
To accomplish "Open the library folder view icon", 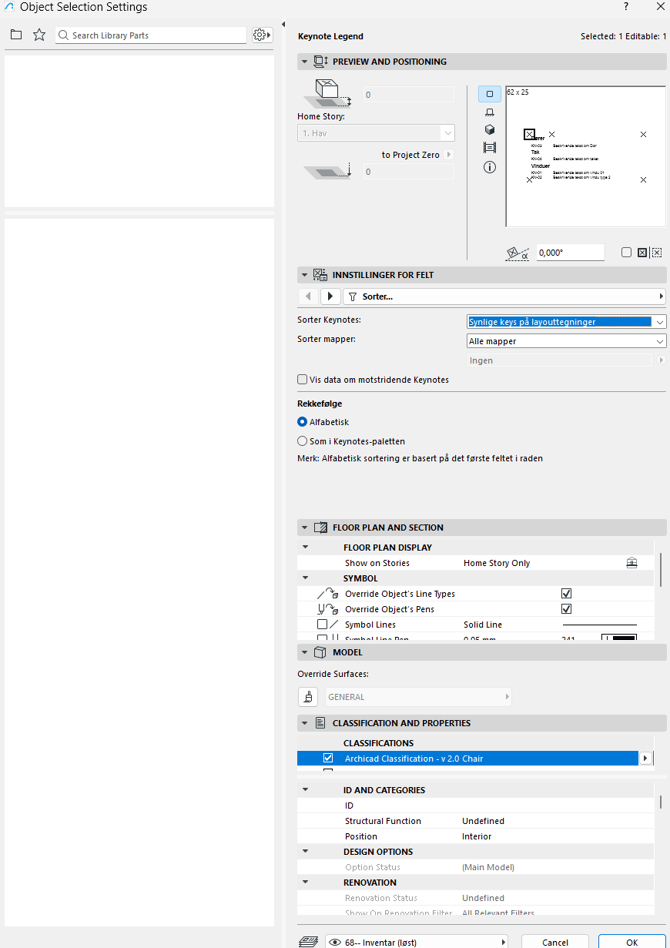I will (16, 35).
